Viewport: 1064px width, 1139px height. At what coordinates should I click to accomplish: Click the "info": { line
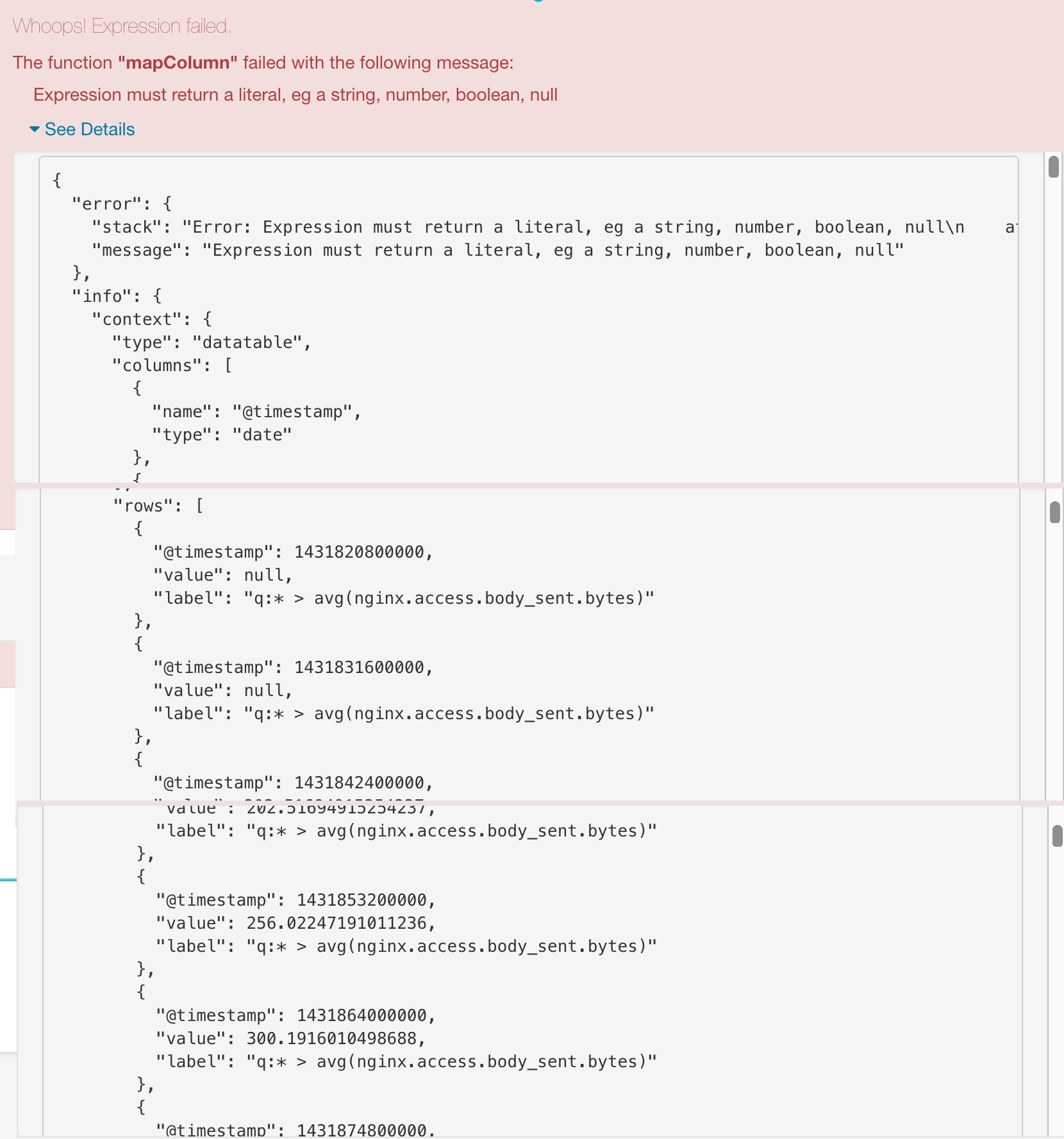(x=117, y=296)
